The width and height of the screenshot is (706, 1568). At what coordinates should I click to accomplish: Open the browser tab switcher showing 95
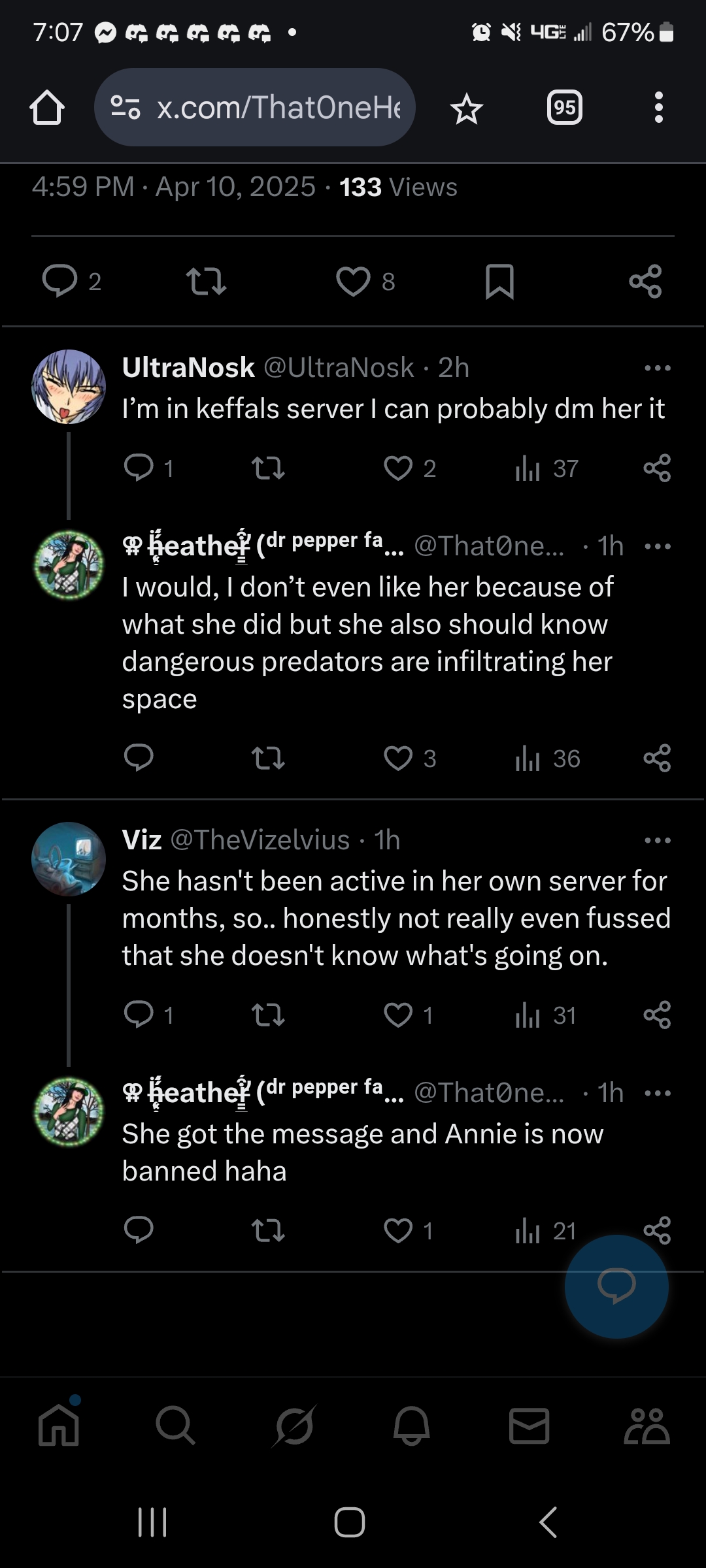564,107
